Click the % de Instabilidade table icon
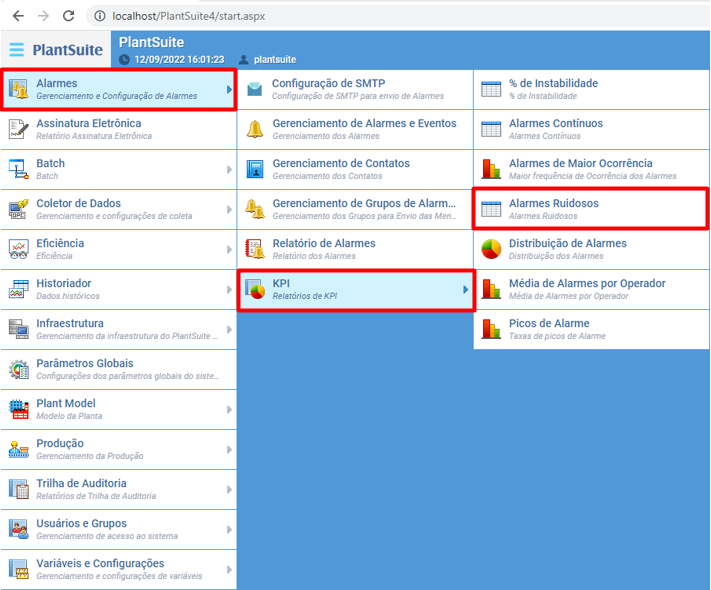Screen dimensions: 711x590 (491, 89)
